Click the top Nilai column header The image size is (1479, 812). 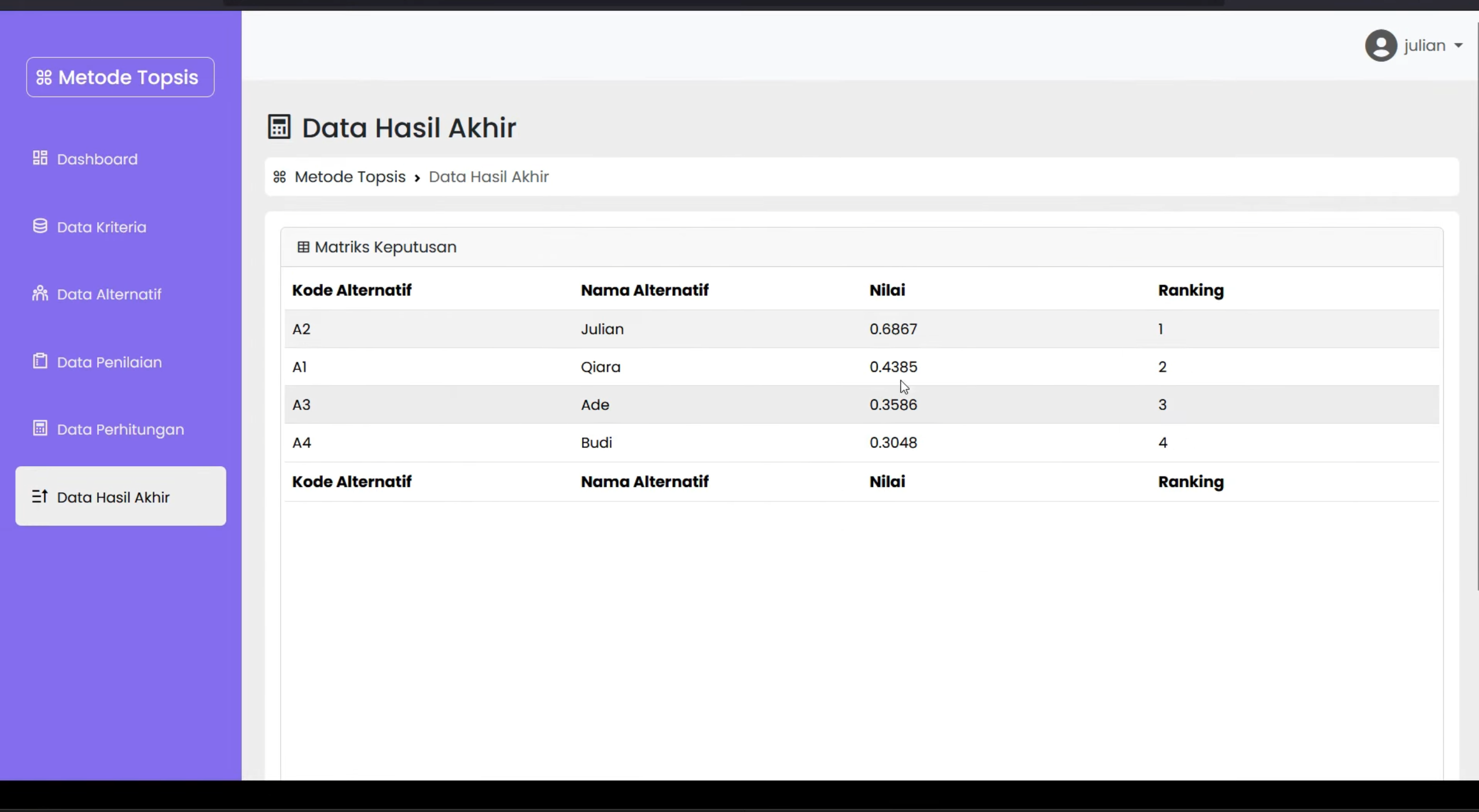point(887,290)
